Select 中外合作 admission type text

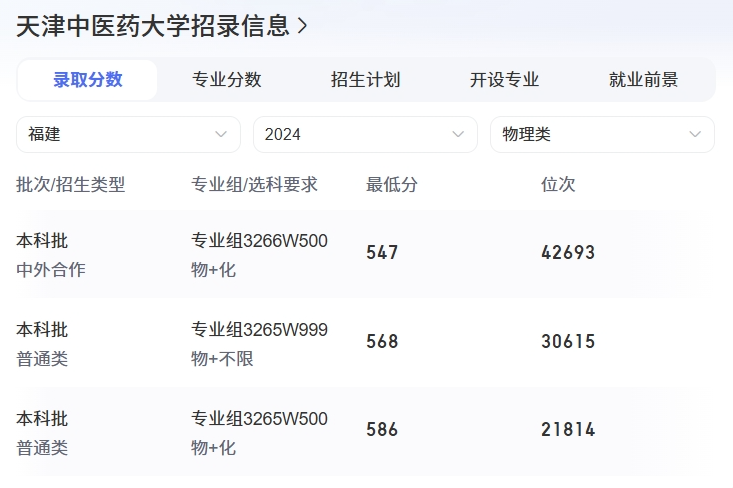click(51, 270)
